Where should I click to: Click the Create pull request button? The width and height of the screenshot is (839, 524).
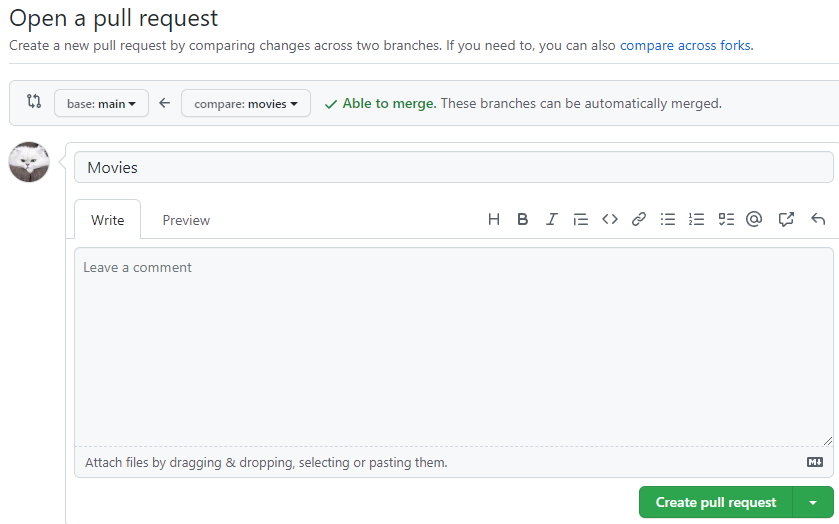click(x=715, y=503)
